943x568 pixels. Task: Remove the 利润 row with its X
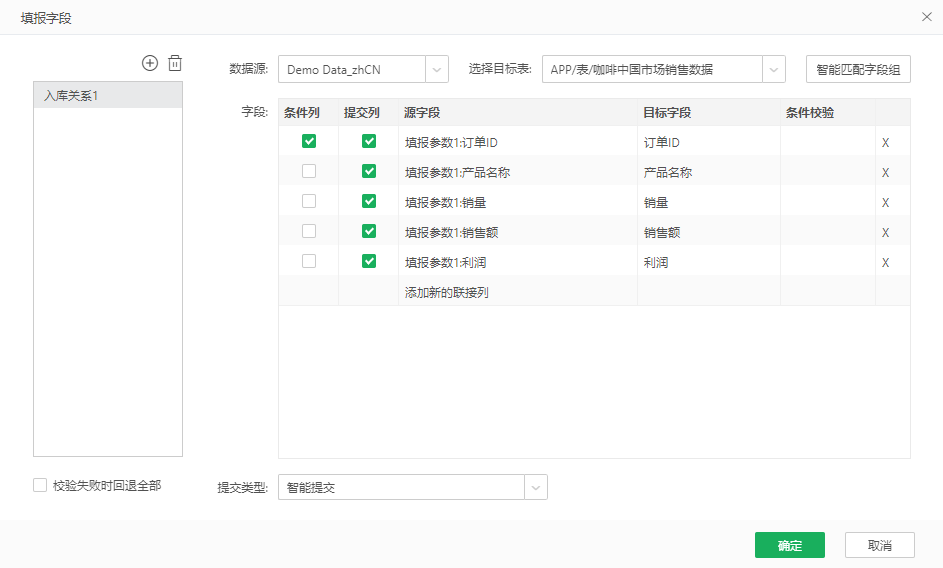(x=885, y=263)
